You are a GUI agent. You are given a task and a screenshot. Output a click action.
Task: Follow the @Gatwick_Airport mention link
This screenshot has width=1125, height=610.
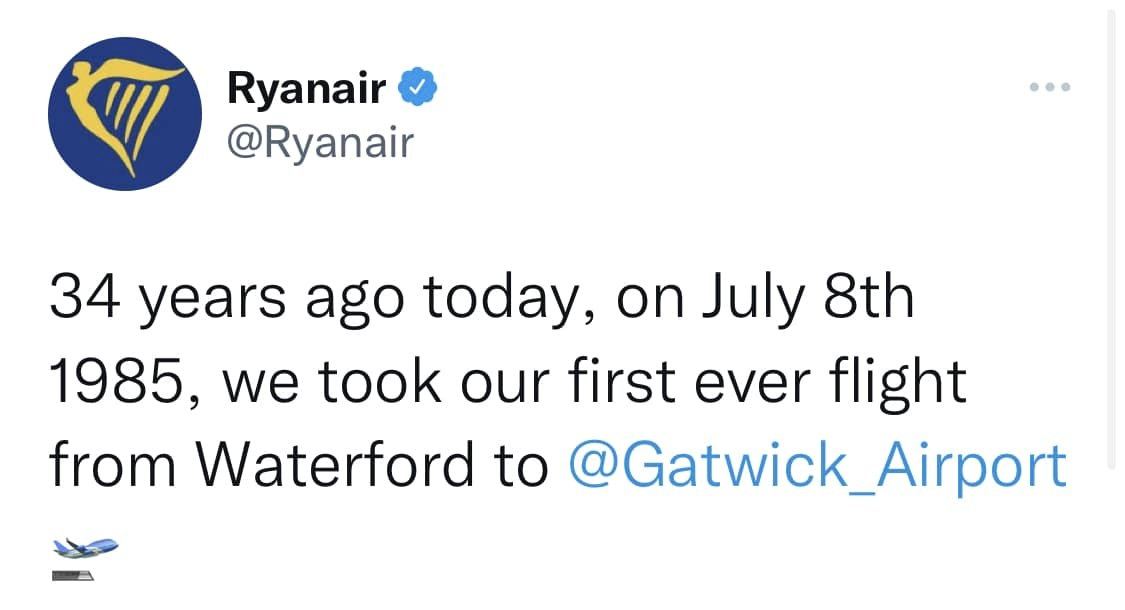pyautogui.click(x=817, y=466)
